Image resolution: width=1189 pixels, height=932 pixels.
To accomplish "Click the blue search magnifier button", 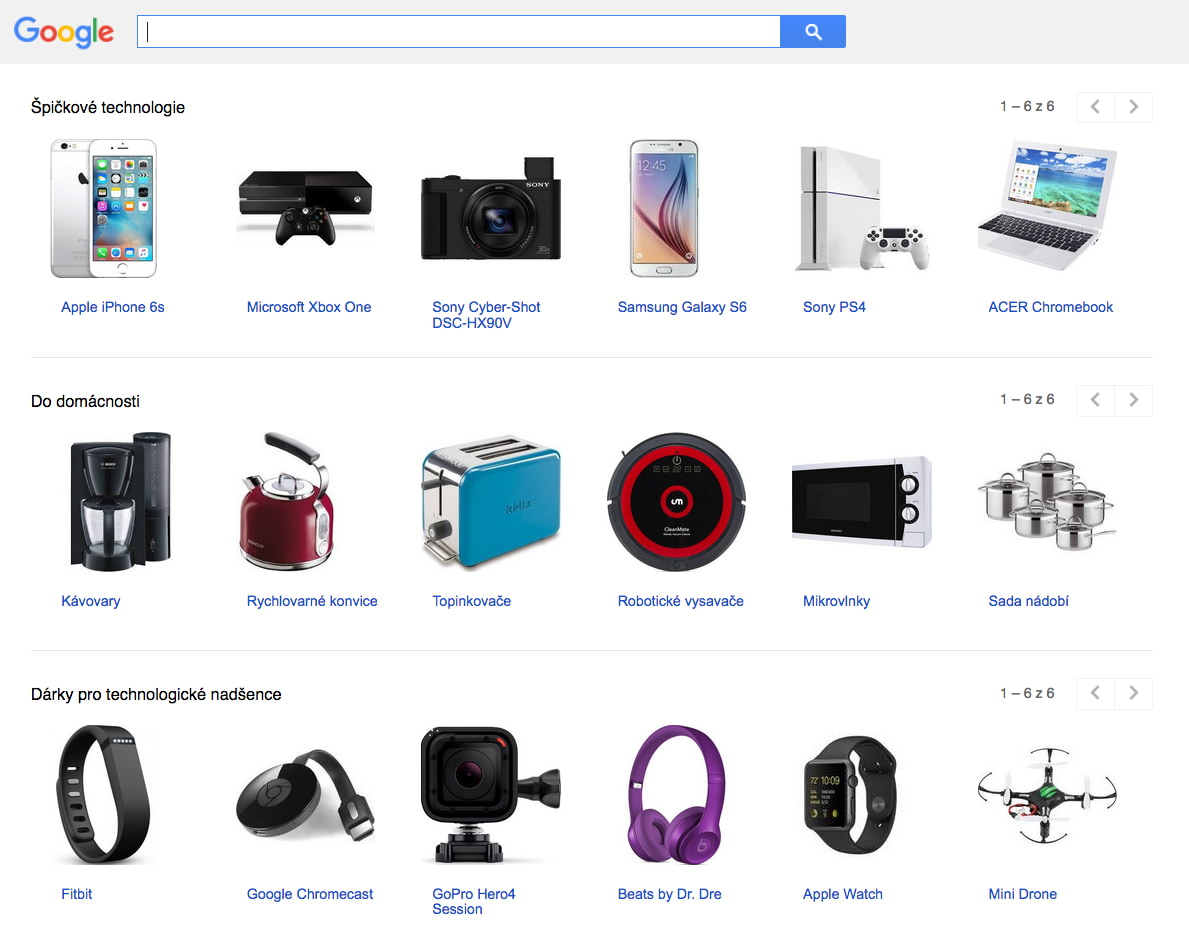I will [x=812, y=32].
